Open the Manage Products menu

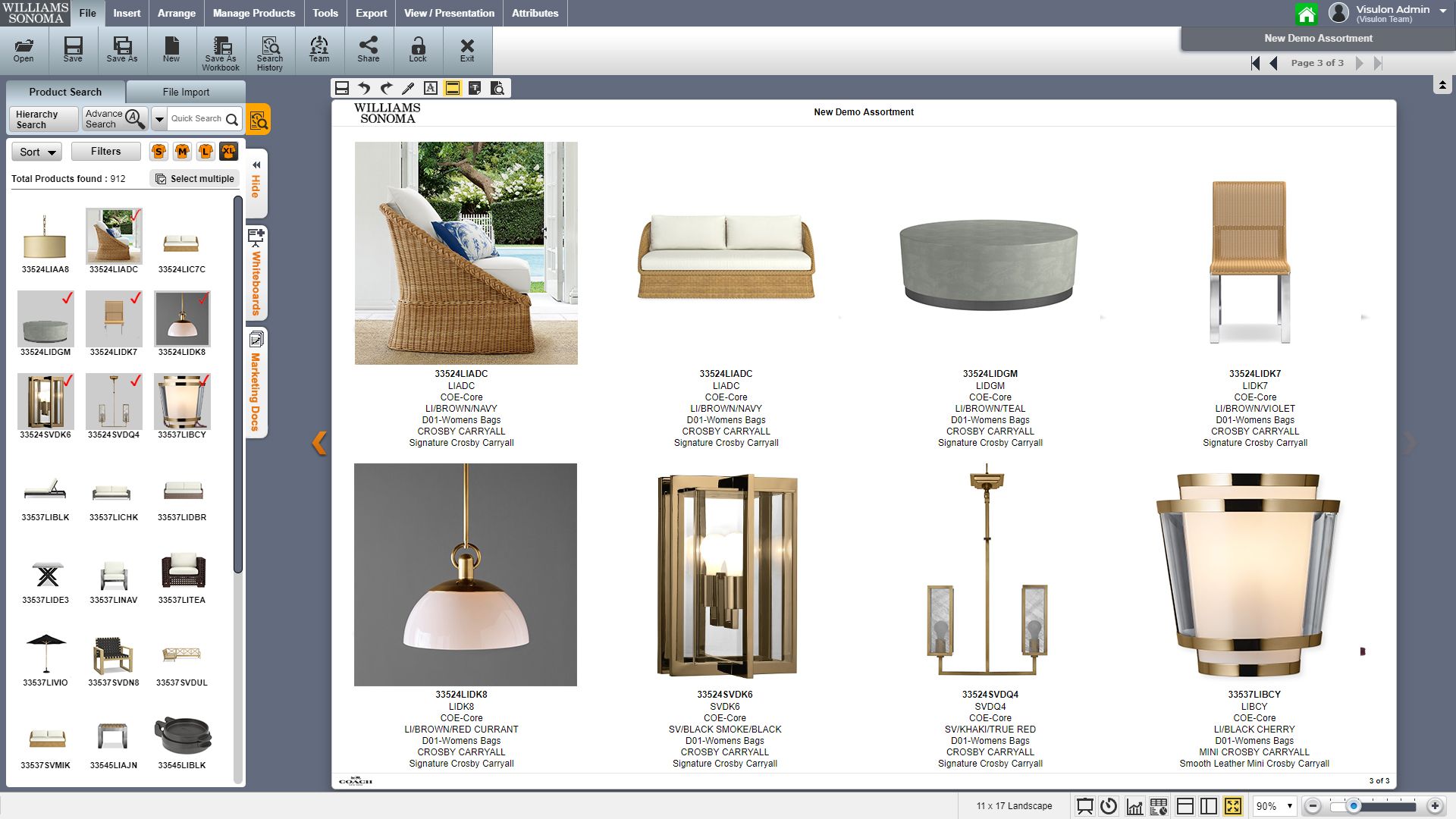coord(253,13)
